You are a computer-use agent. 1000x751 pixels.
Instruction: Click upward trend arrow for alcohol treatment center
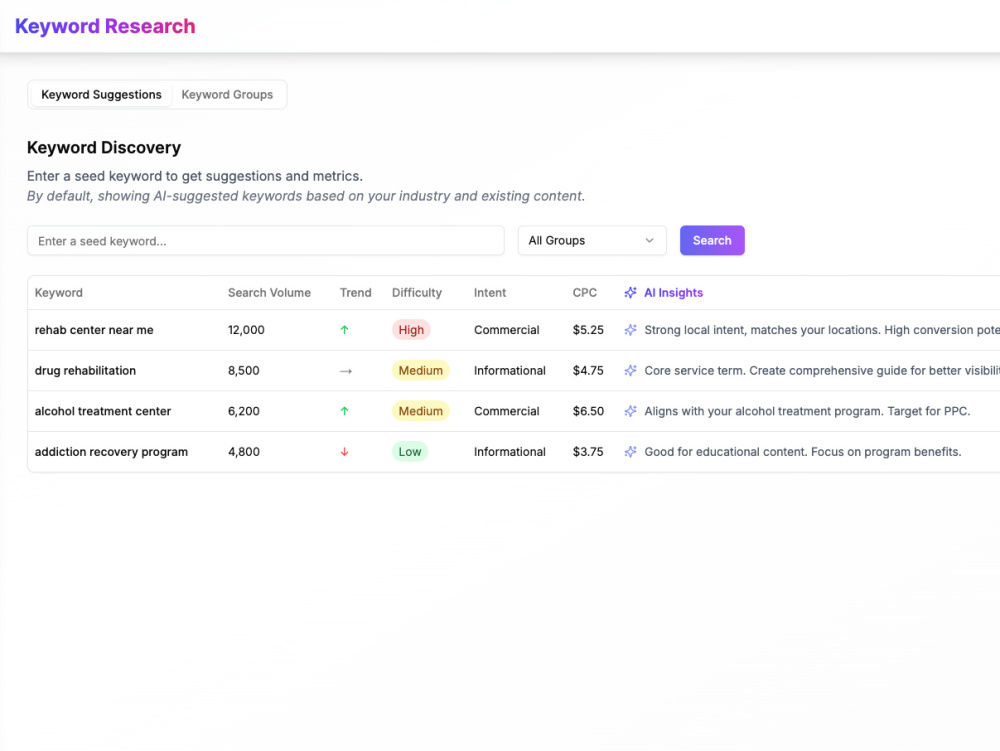pyautogui.click(x=344, y=411)
